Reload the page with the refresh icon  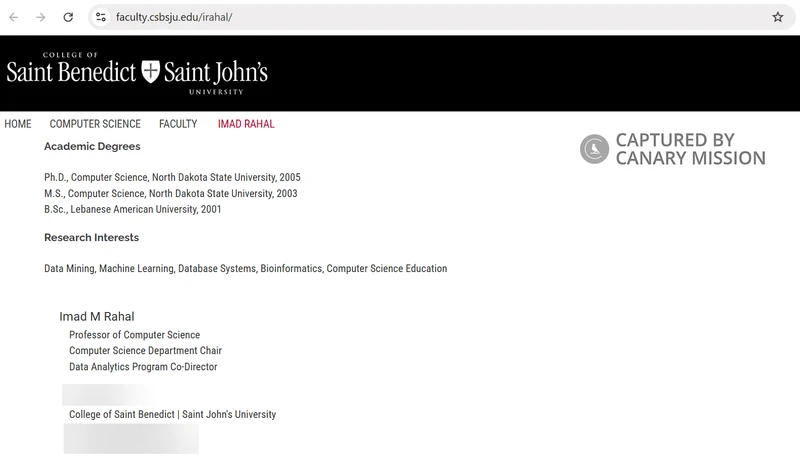click(68, 17)
